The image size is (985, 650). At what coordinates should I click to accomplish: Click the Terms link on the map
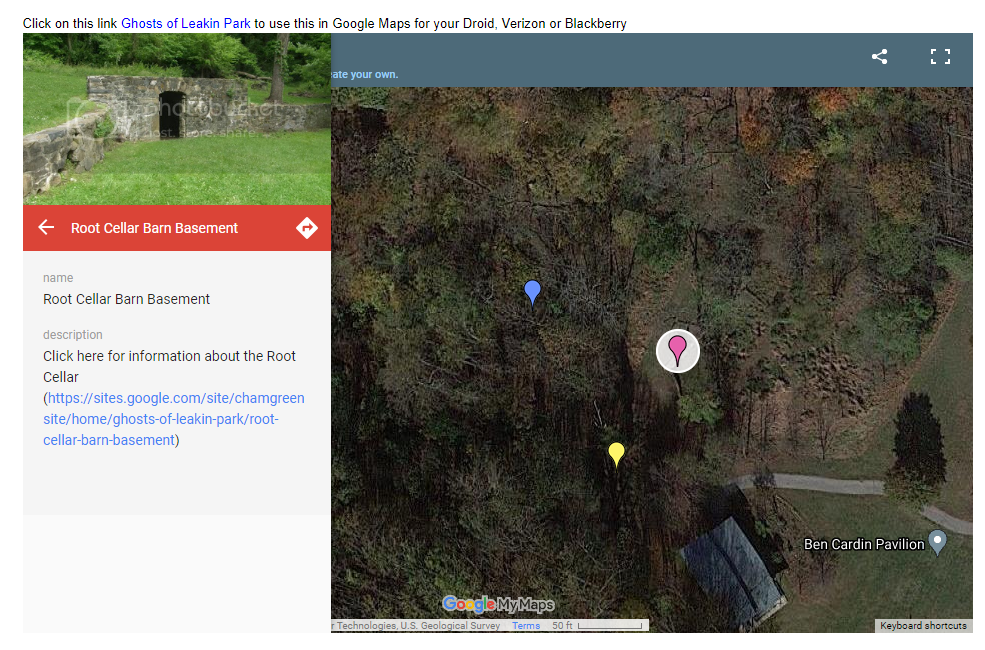[x=526, y=626]
